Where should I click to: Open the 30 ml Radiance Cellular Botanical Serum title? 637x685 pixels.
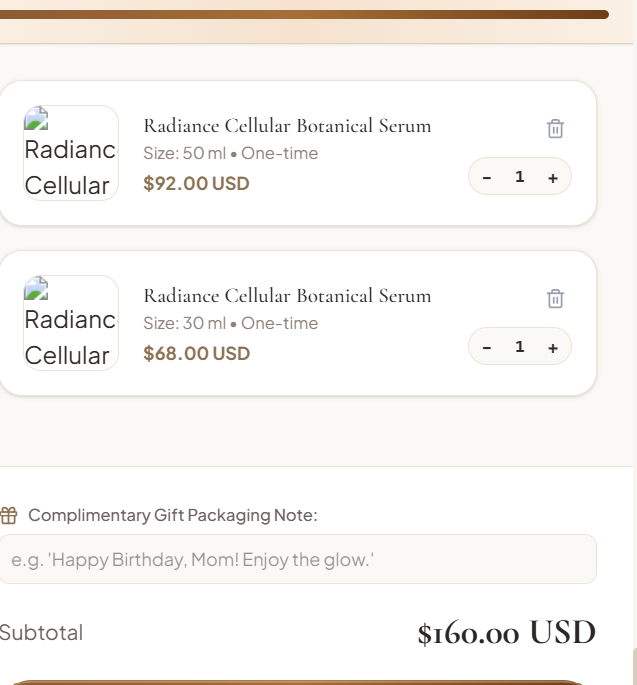287,296
